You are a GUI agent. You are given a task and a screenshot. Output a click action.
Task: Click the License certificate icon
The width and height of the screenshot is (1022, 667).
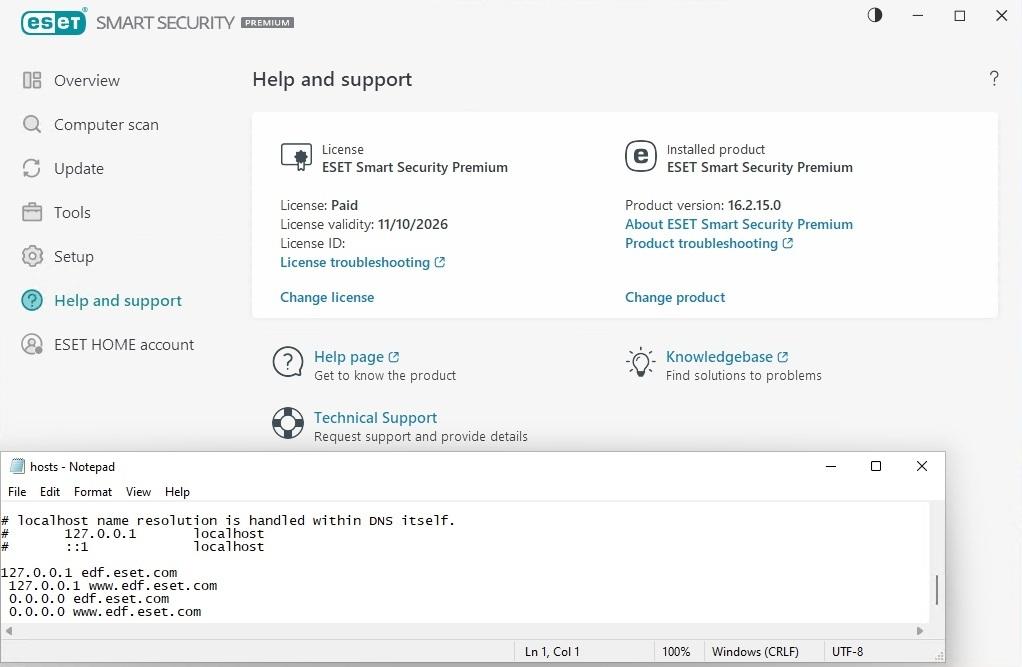(297, 157)
